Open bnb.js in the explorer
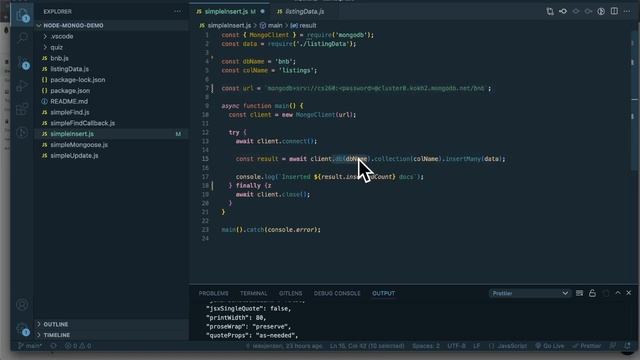This screenshot has height=360, width=640. 111,58
